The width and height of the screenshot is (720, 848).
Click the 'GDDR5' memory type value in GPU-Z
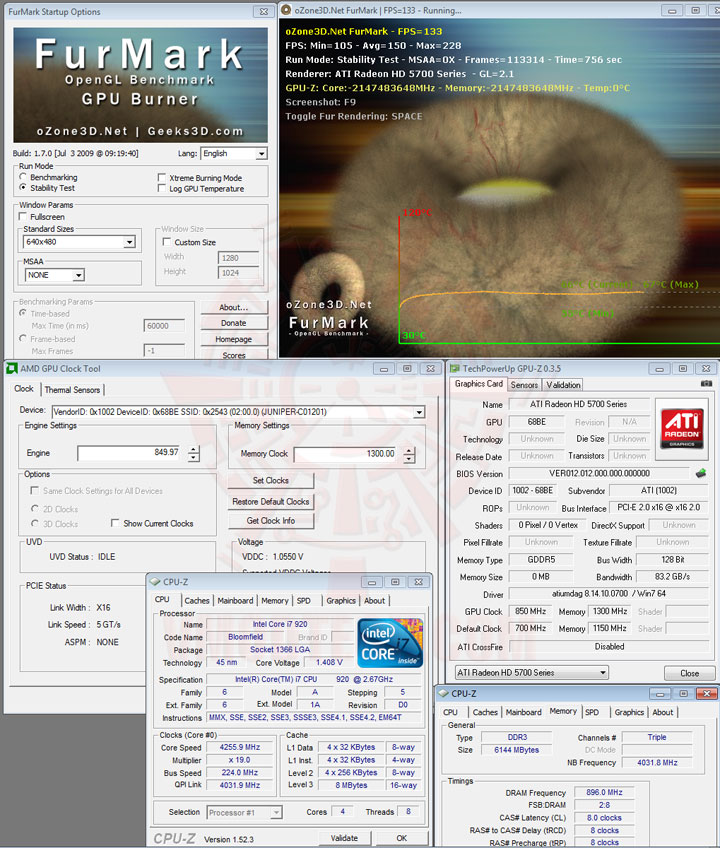coord(541,560)
